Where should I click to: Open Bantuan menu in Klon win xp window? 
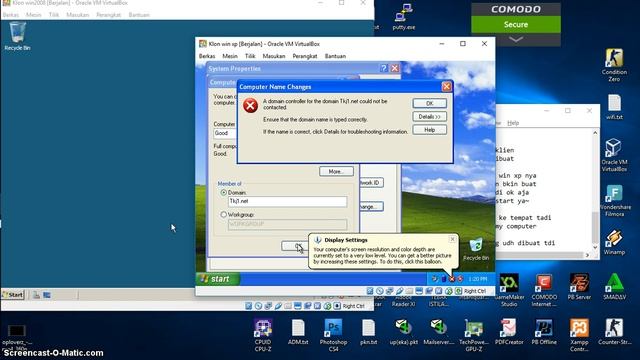(x=335, y=56)
